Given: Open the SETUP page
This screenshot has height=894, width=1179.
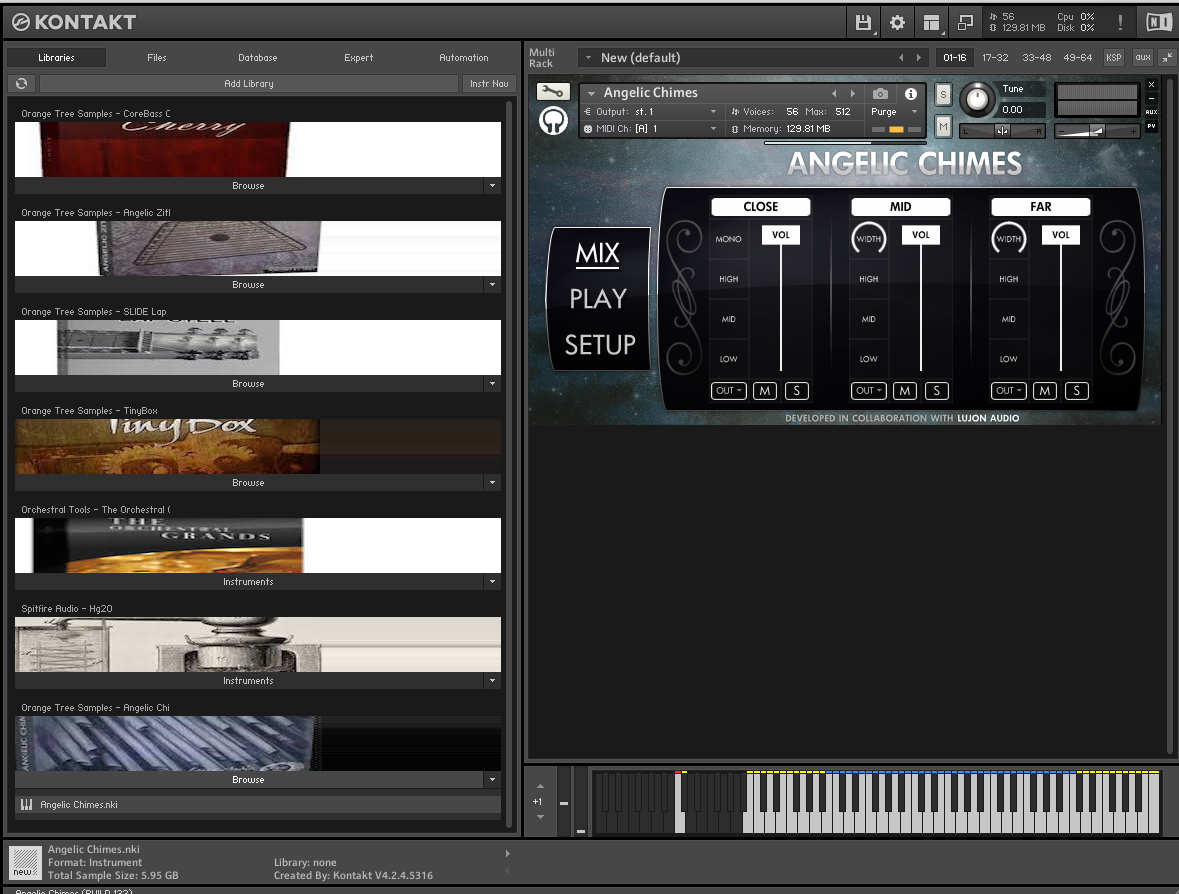Looking at the screenshot, I should click(600, 345).
